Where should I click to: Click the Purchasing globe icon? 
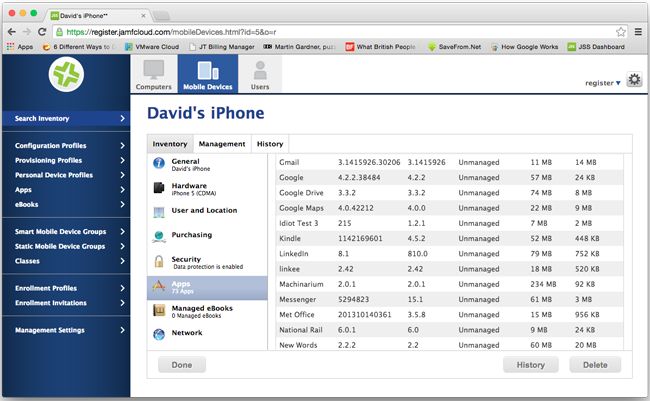[159, 236]
